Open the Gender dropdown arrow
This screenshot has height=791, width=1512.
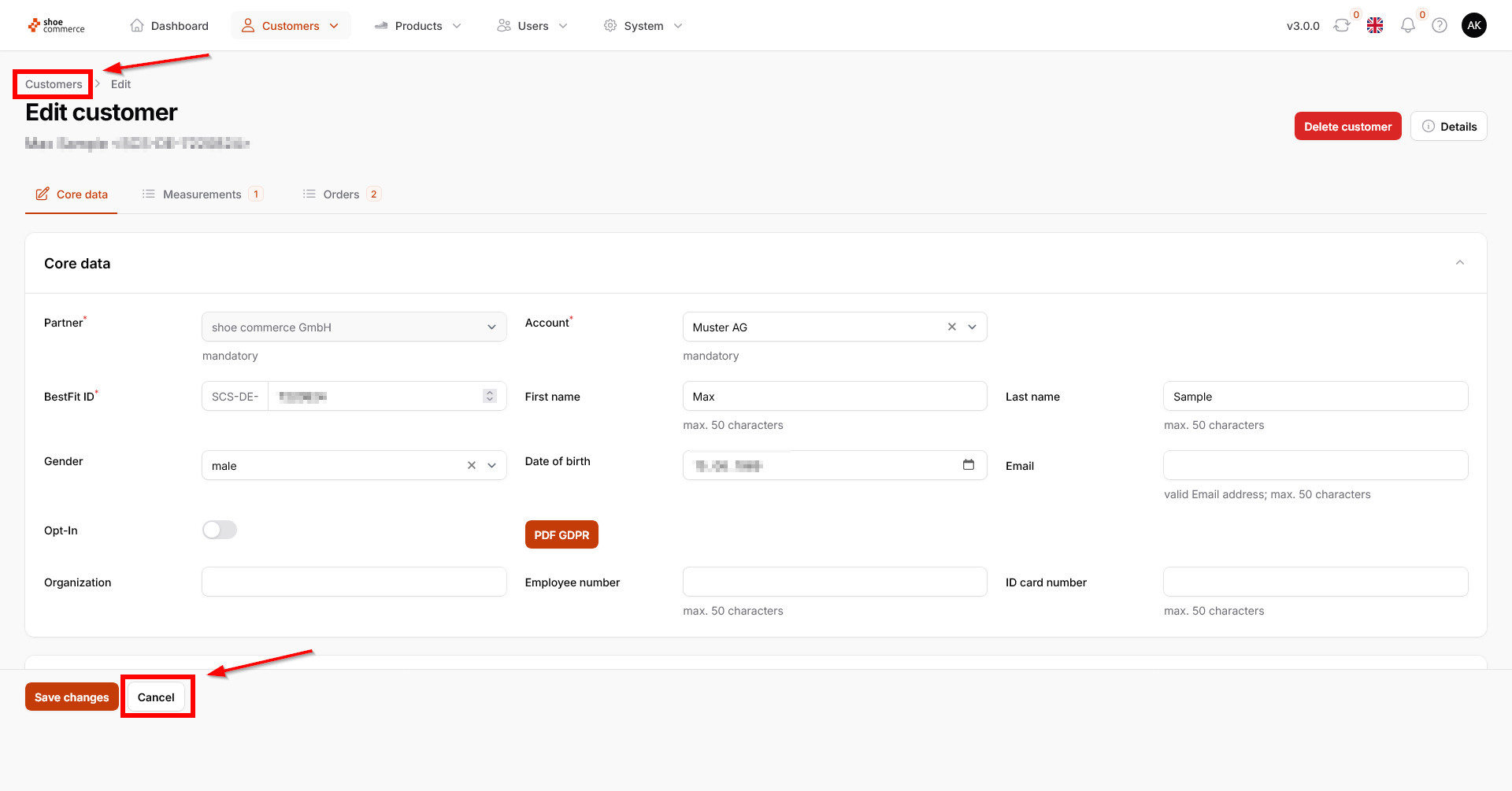point(492,466)
